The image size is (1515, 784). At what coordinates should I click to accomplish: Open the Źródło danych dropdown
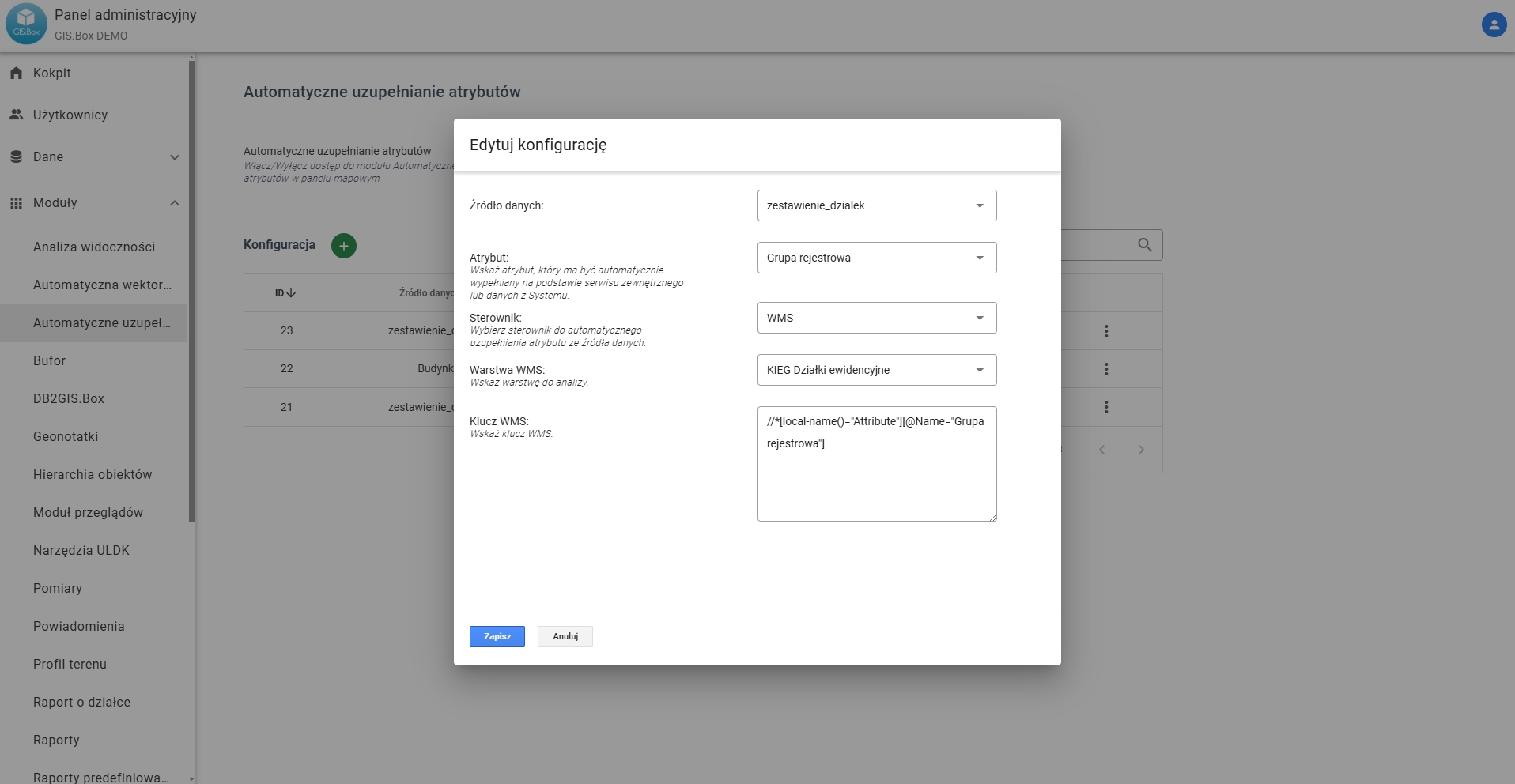tap(876, 205)
